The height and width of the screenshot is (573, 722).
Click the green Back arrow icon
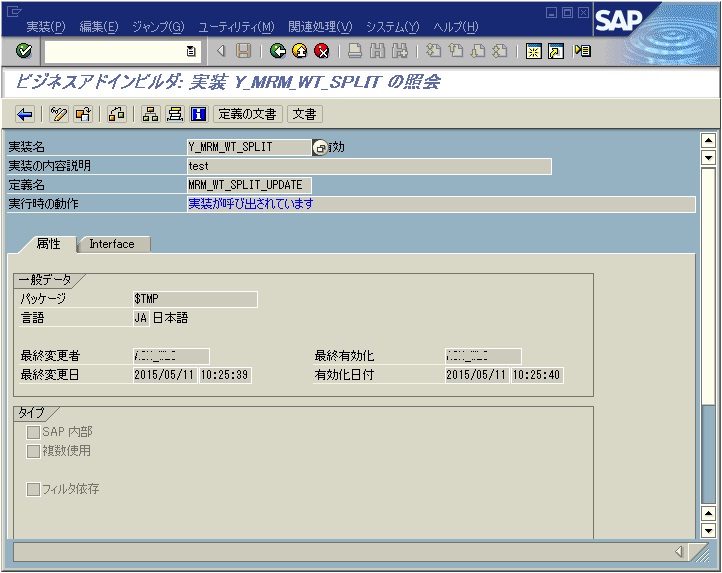pos(278,50)
